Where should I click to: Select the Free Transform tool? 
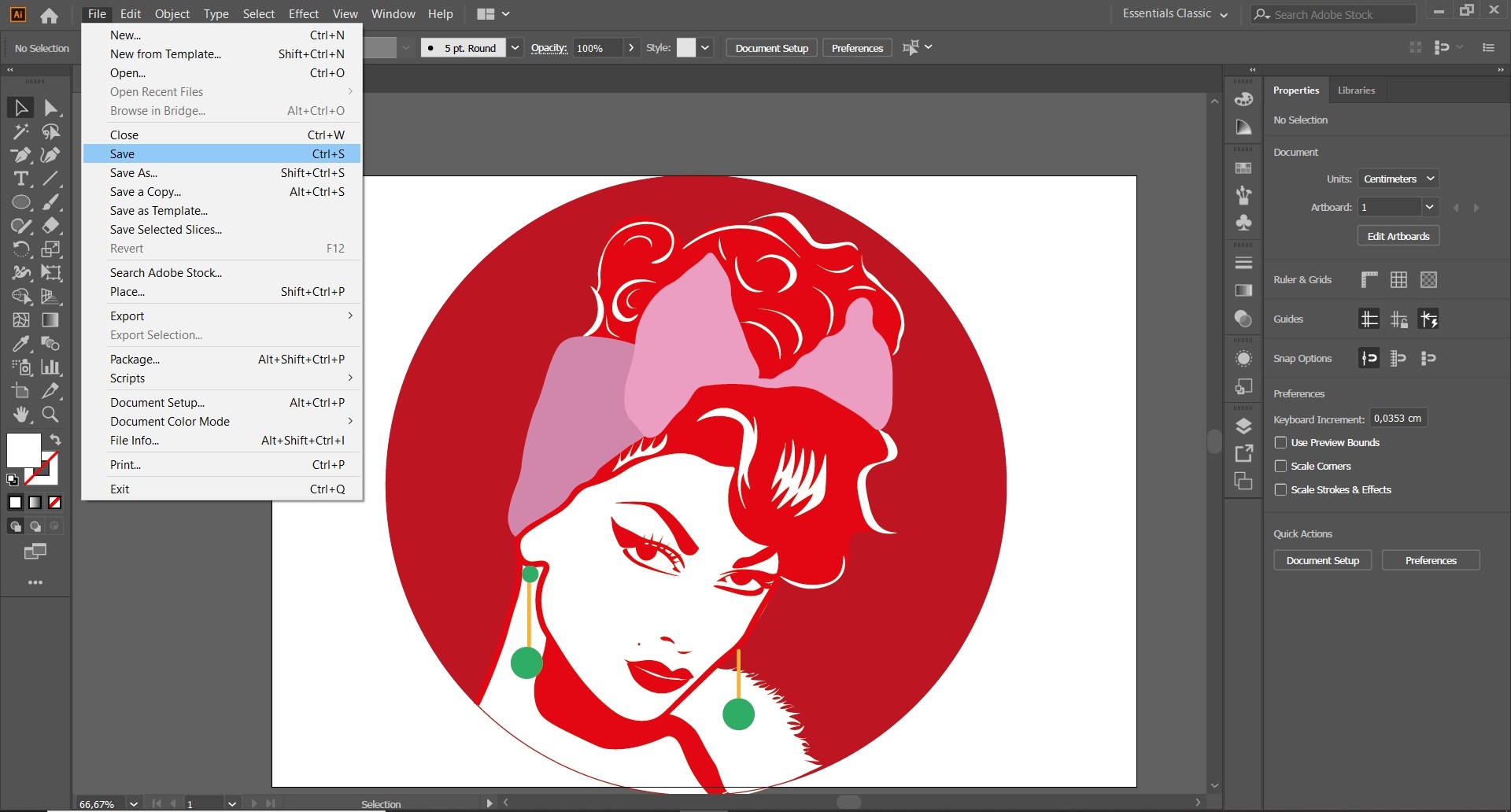point(51,273)
